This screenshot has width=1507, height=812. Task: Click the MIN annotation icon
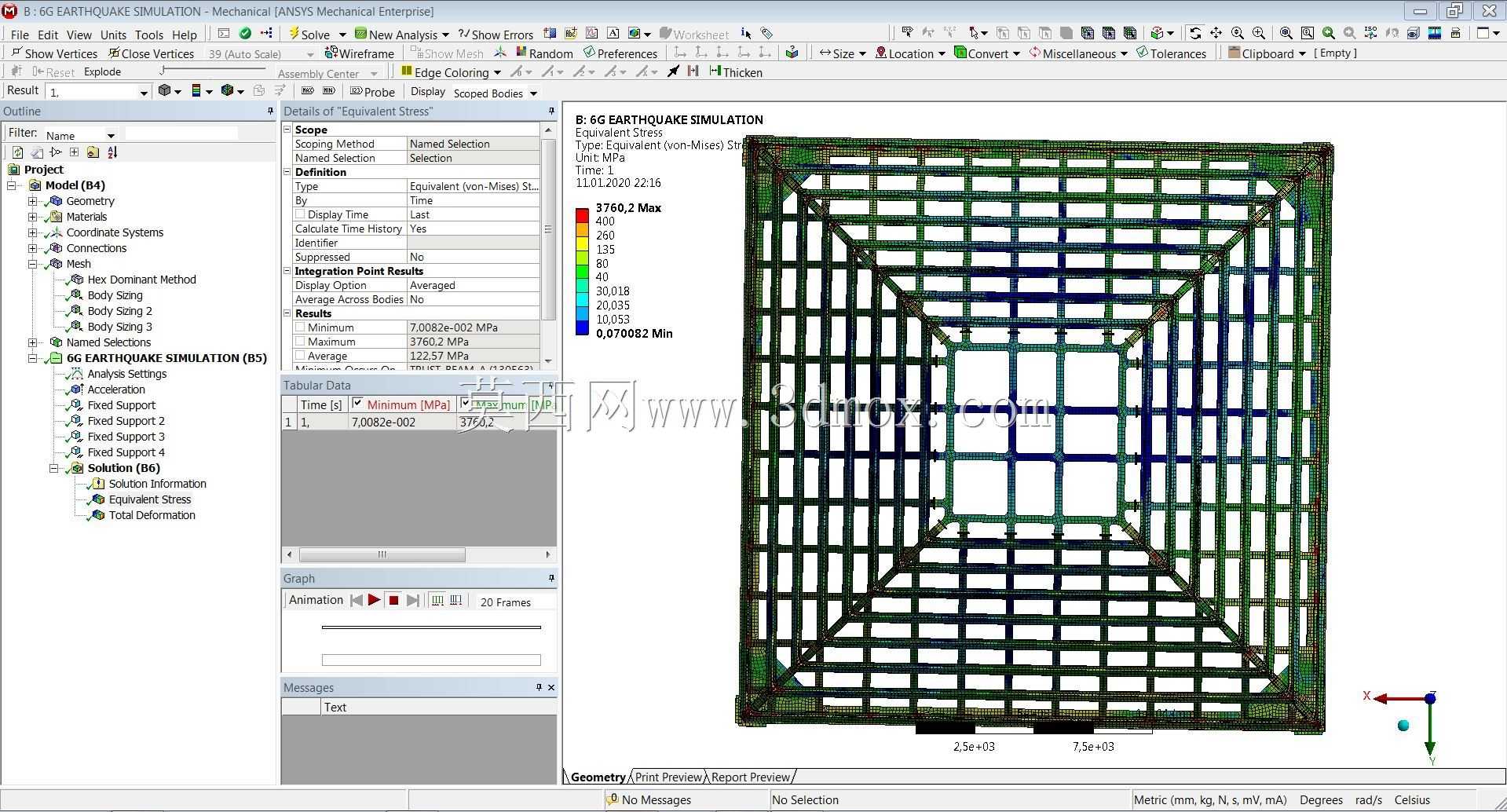[x=328, y=91]
